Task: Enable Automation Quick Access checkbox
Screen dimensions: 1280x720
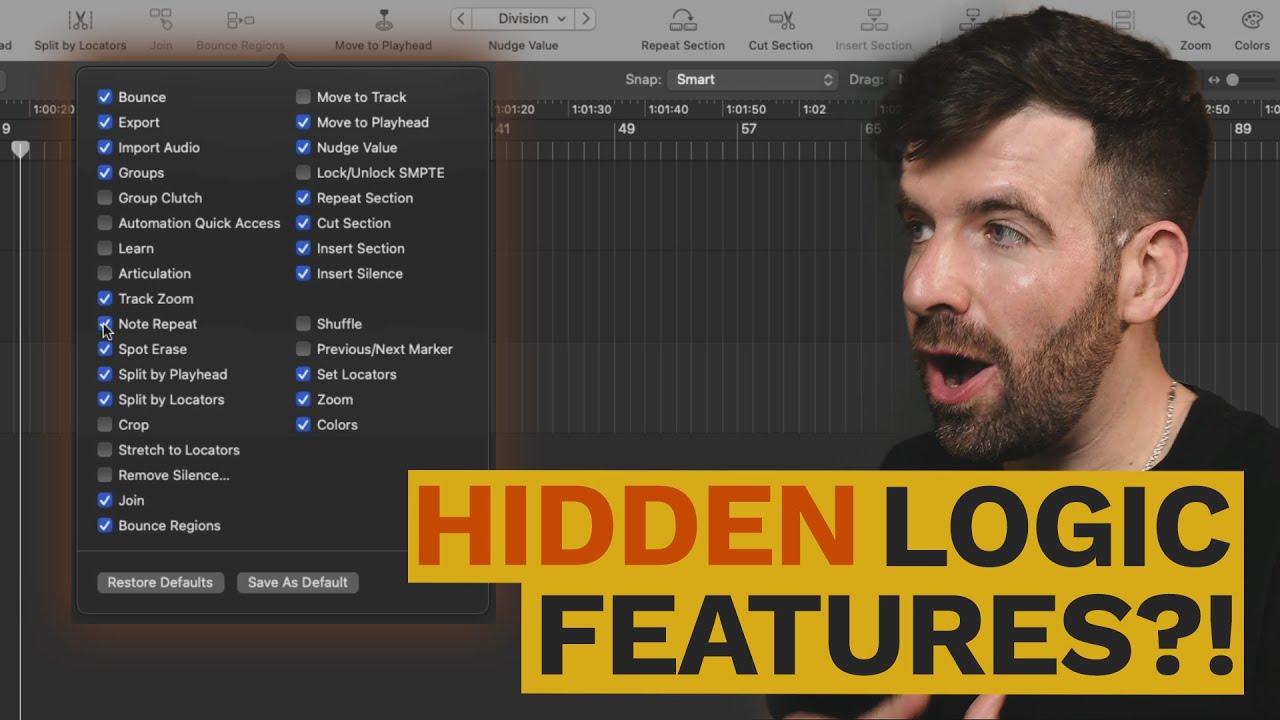Action: tap(105, 223)
